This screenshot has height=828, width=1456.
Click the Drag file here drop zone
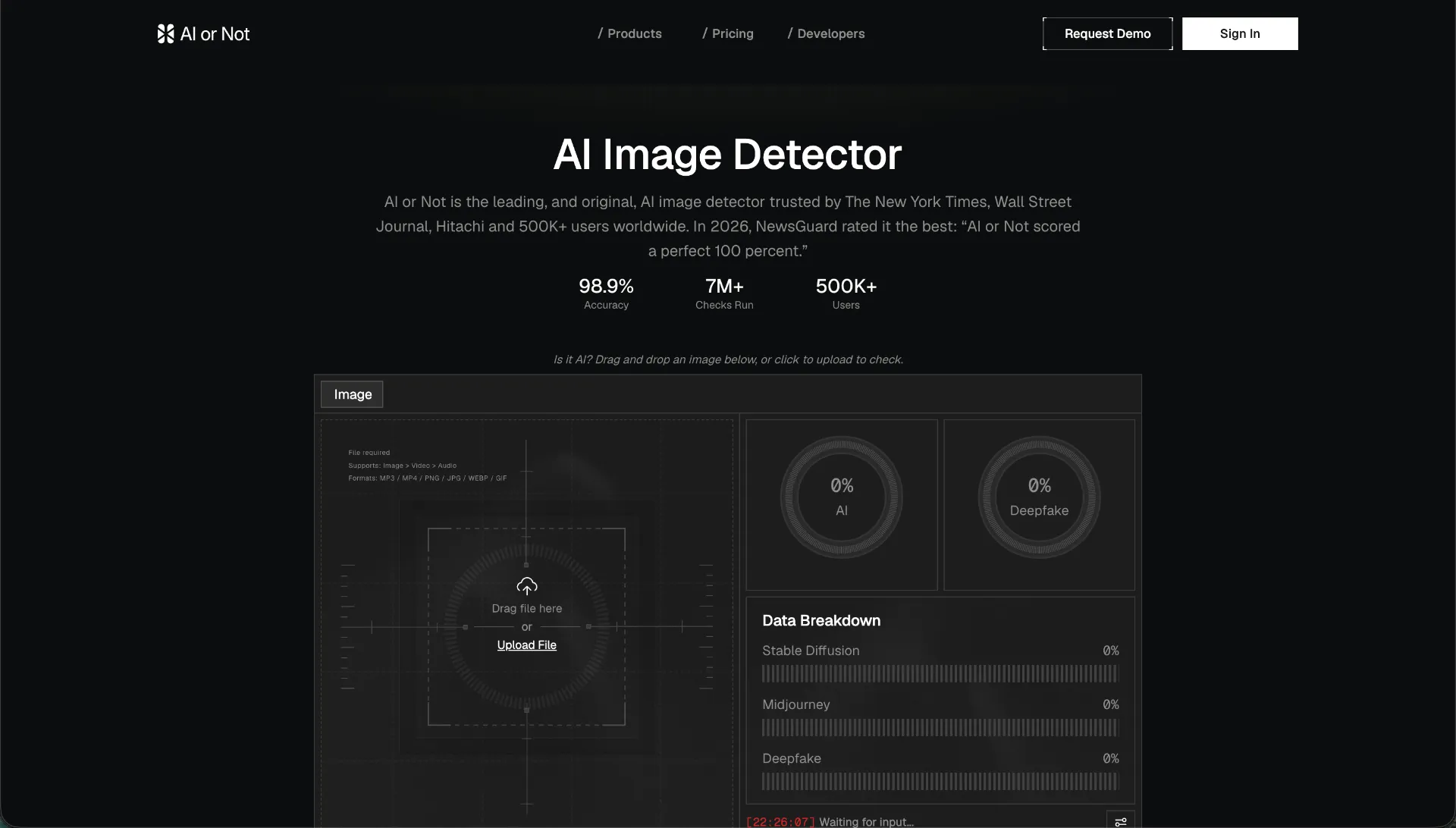(x=527, y=626)
